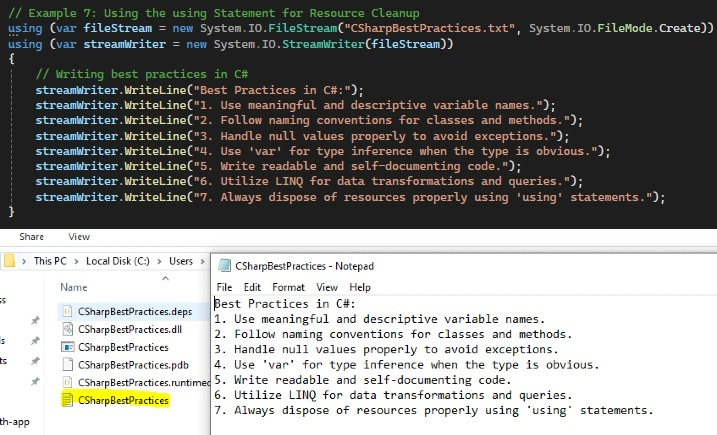
Task: Click Notepad line '7. Always dispose of resources'
Action: coord(434,410)
